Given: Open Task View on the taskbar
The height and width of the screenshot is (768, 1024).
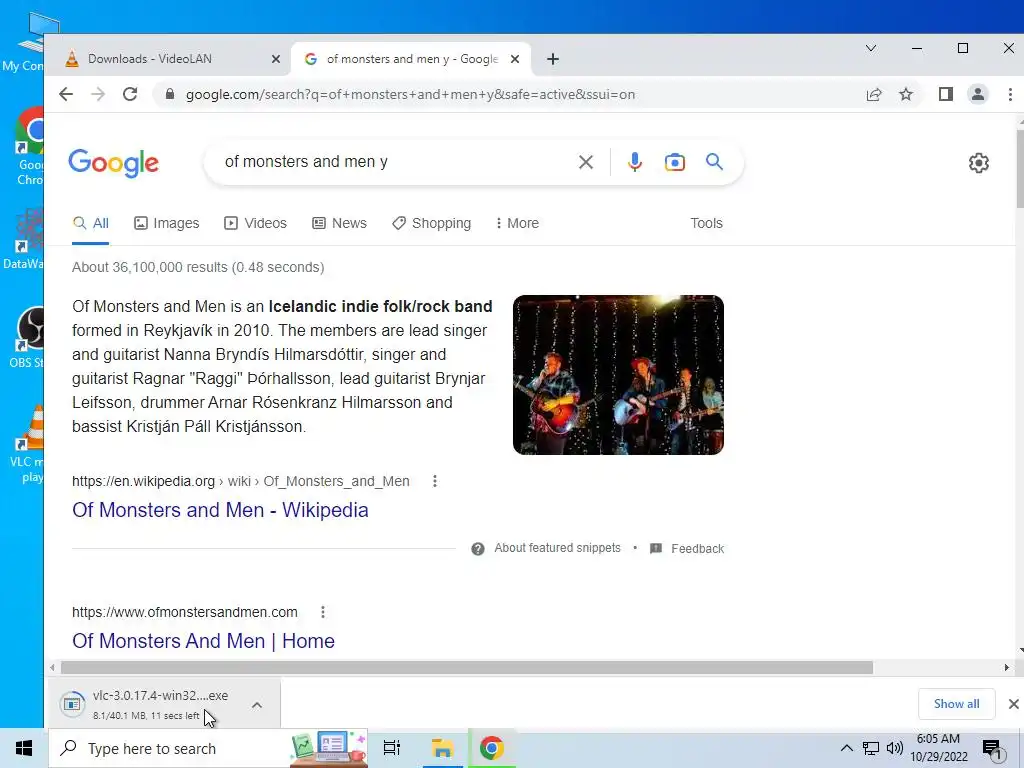Looking at the screenshot, I should [392, 748].
